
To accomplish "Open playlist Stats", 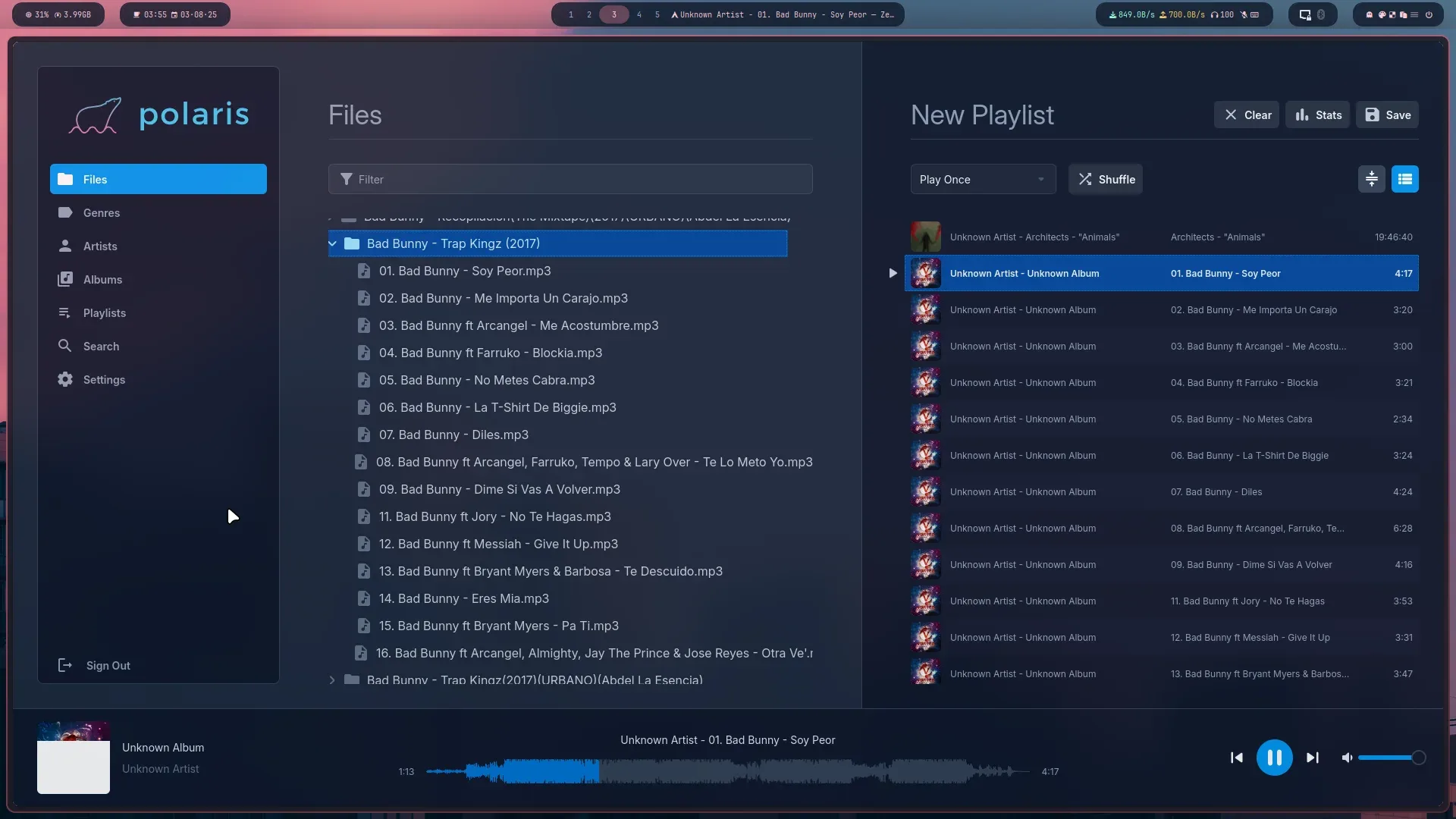I will click(1318, 115).
